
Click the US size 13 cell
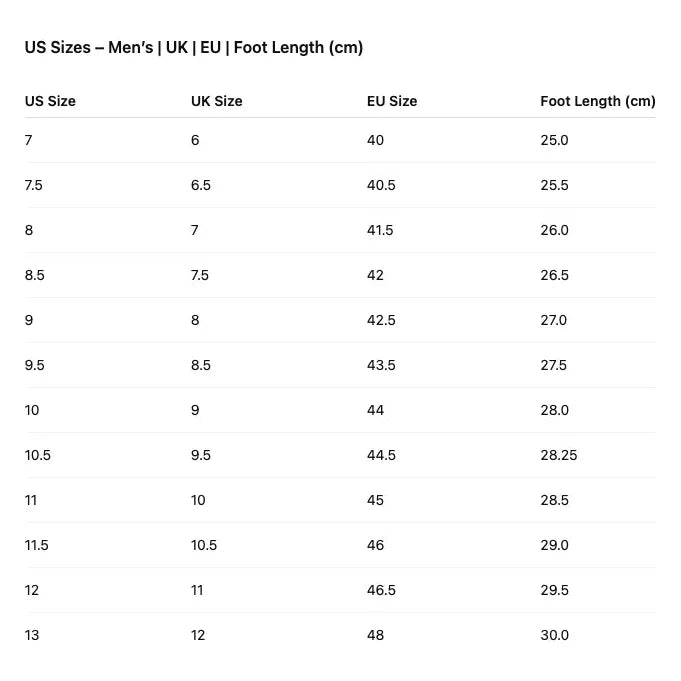click(x=32, y=635)
